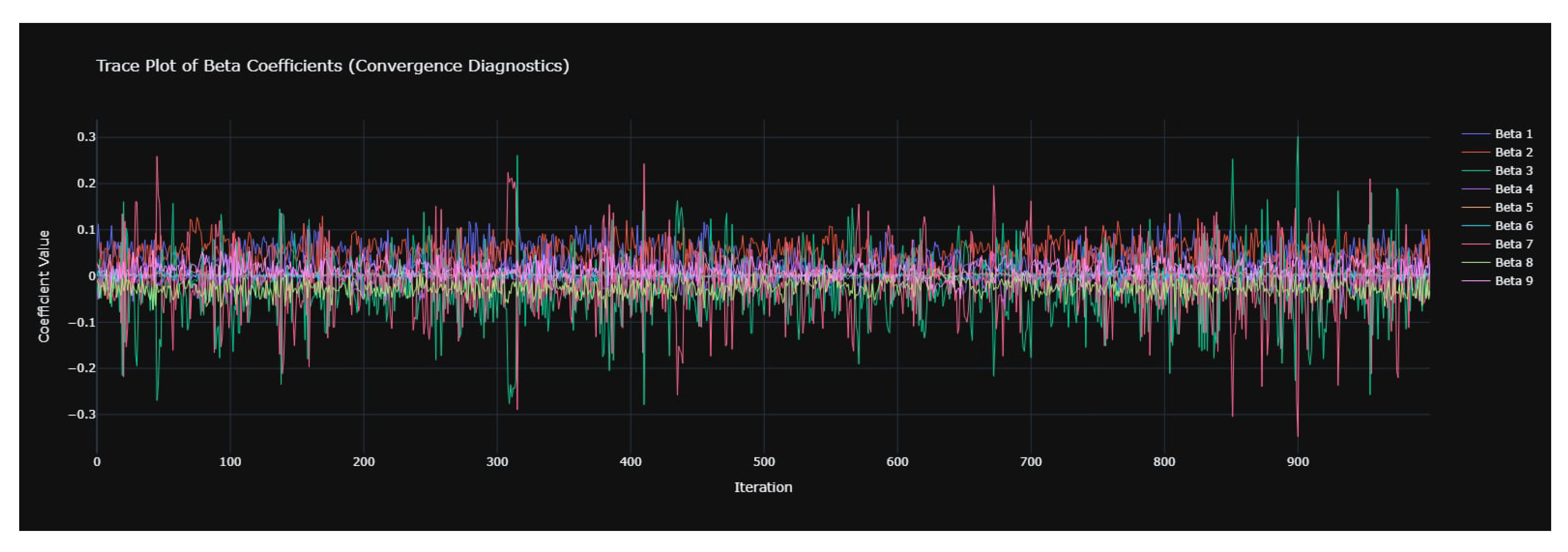1568x552 pixels.
Task: Hide Beta 4 series via legend
Action: [1513, 189]
